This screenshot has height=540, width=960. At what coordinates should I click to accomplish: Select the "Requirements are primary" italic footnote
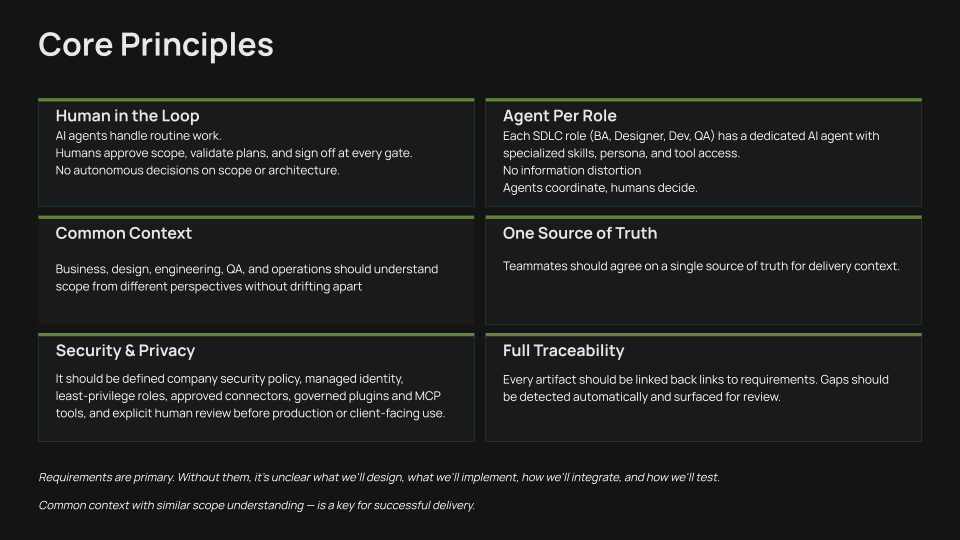pyautogui.click(x=378, y=477)
